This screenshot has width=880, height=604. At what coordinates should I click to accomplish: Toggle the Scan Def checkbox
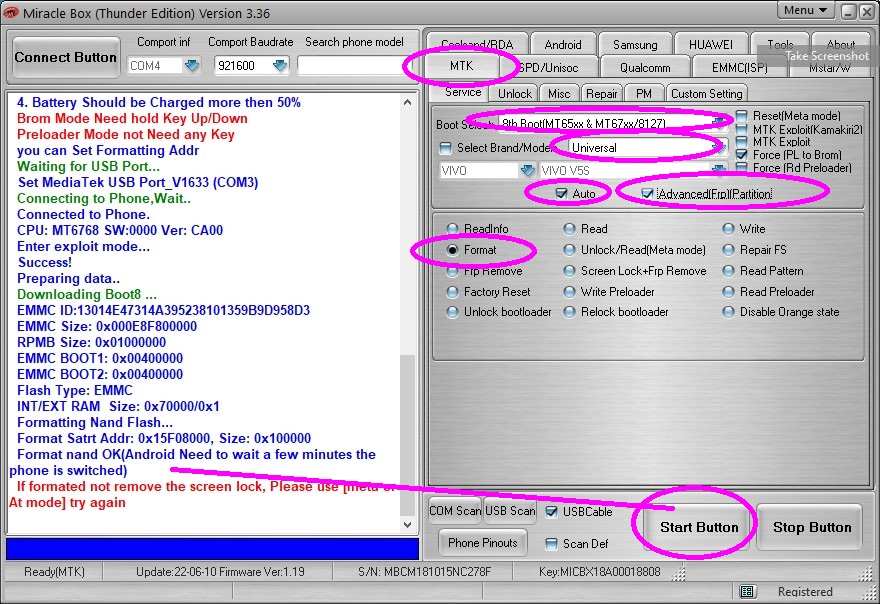click(552, 543)
